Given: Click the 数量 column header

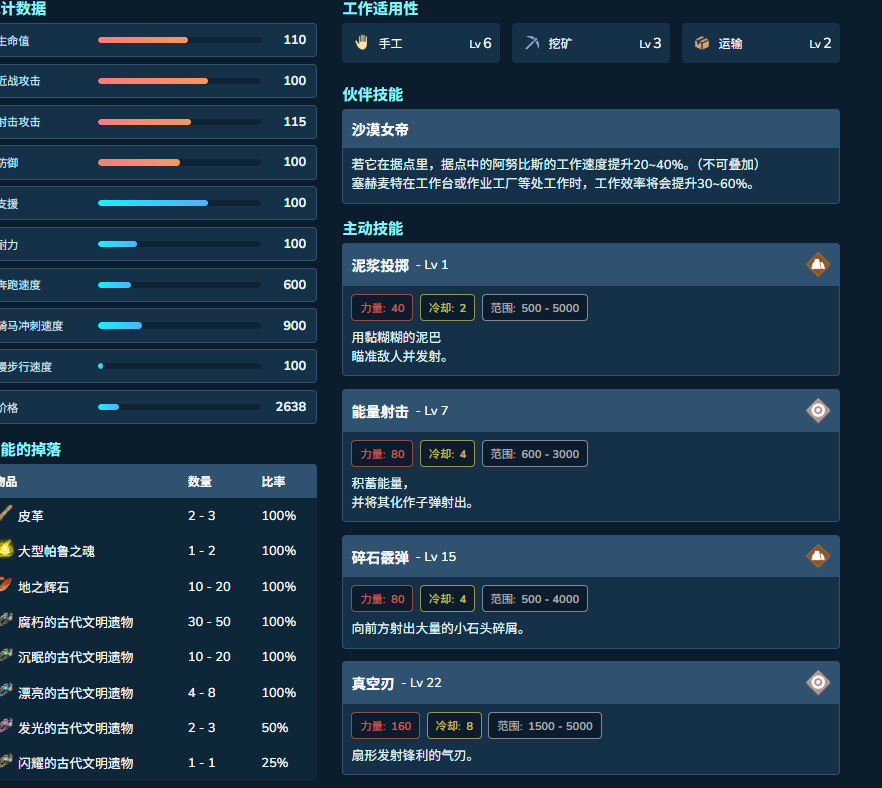Looking at the screenshot, I should tap(200, 481).
